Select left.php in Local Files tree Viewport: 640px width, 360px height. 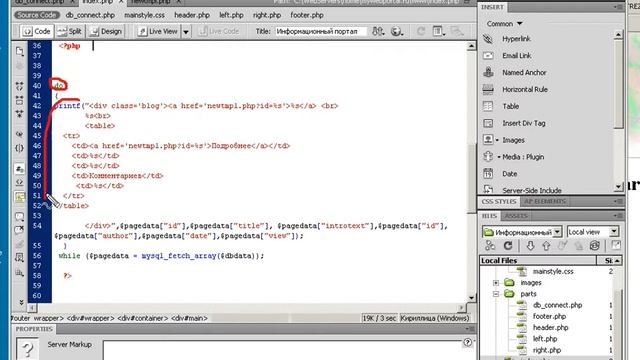coord(545,339)
